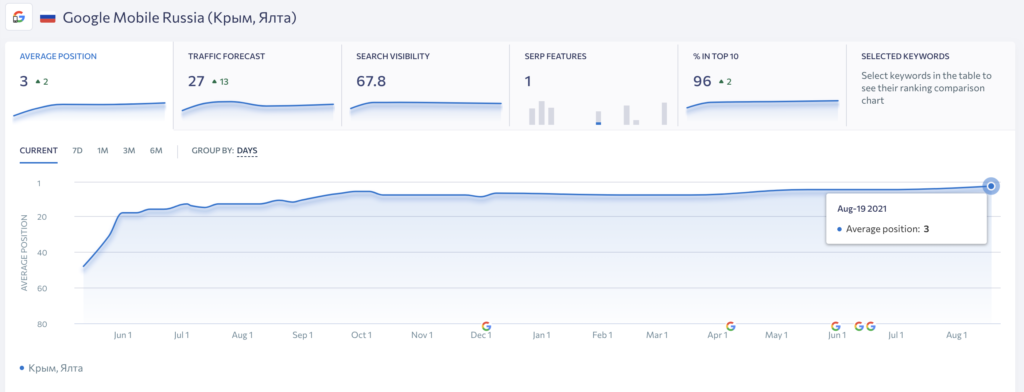Image resolution: width=1024 pixels, height=392 pixels.
Task: Click the top 10 percentage value 96
Action: 702,81
